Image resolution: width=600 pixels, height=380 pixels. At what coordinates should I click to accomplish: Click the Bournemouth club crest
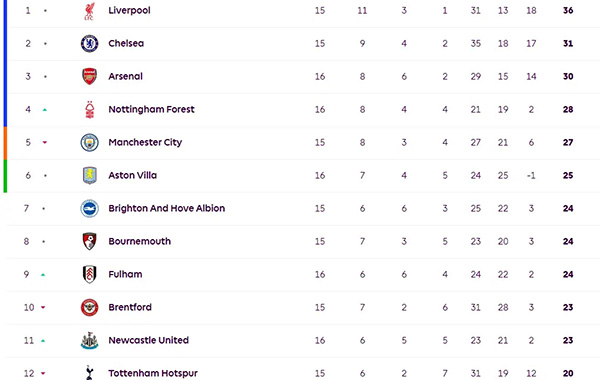90,241
